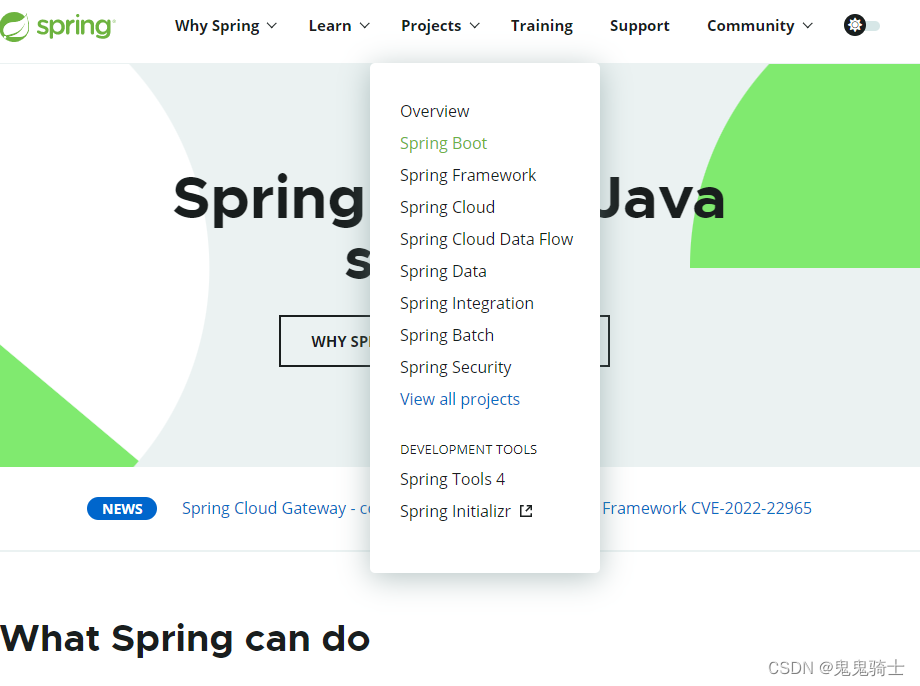Read the Spring Cloud Gateway news link
The image size is (920, 686).
pyautogui.click(x=276, y=508)
